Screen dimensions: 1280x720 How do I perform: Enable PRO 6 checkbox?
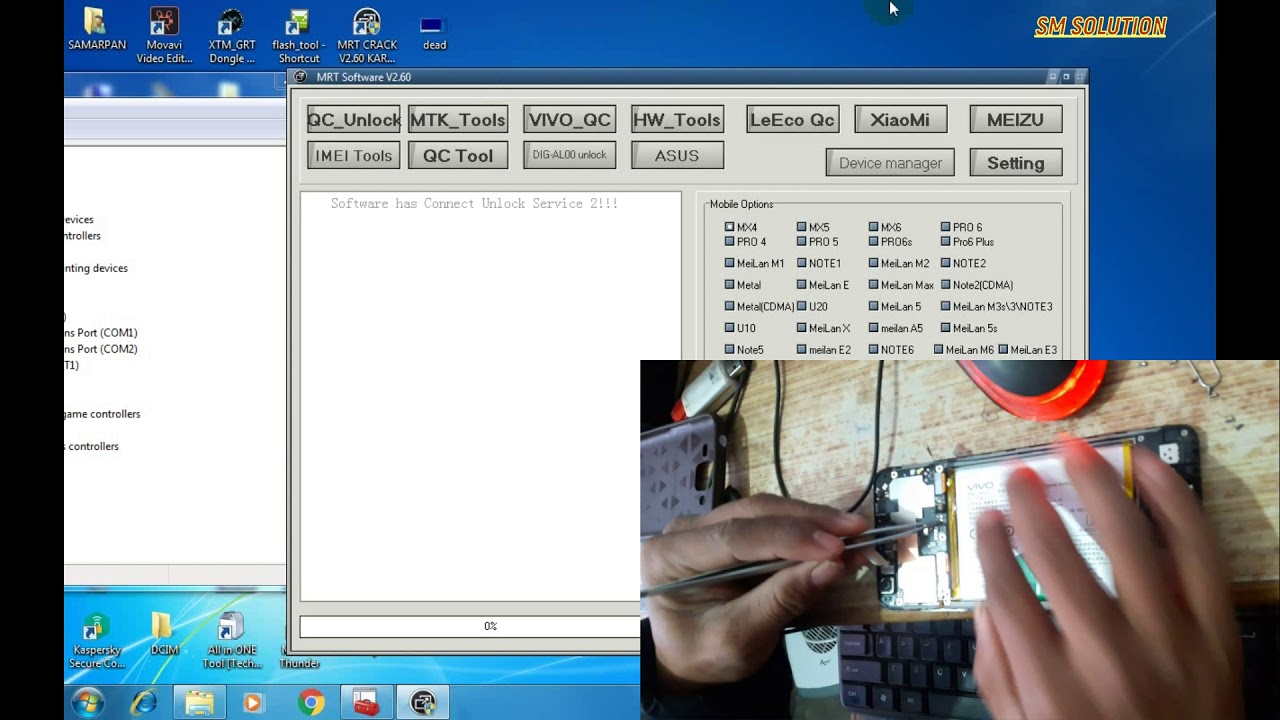[945, 227]
